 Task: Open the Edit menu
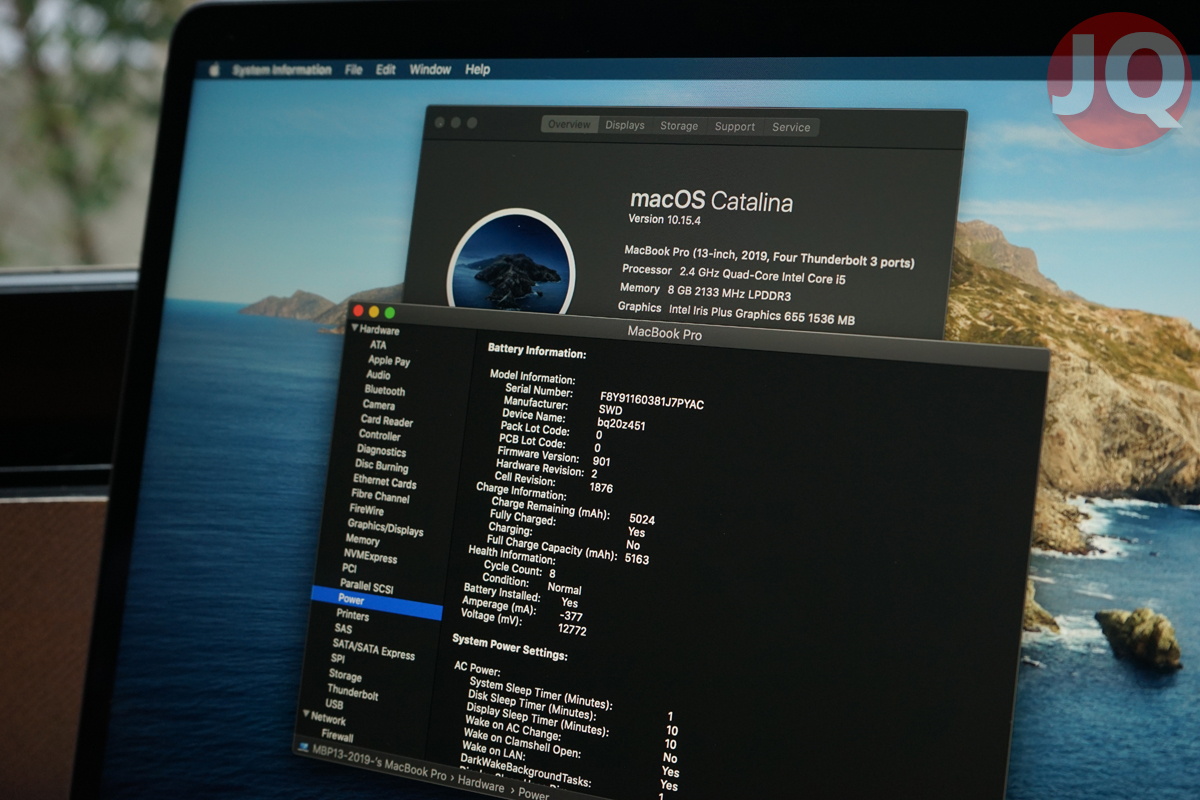[x=386, y=70]
